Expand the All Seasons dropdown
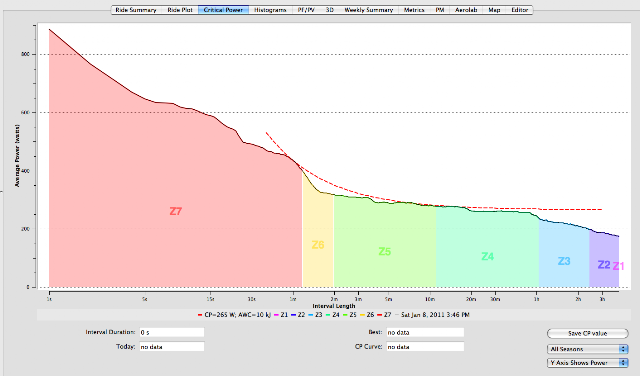Screen dimensions: 640x376 pos(587,349)
